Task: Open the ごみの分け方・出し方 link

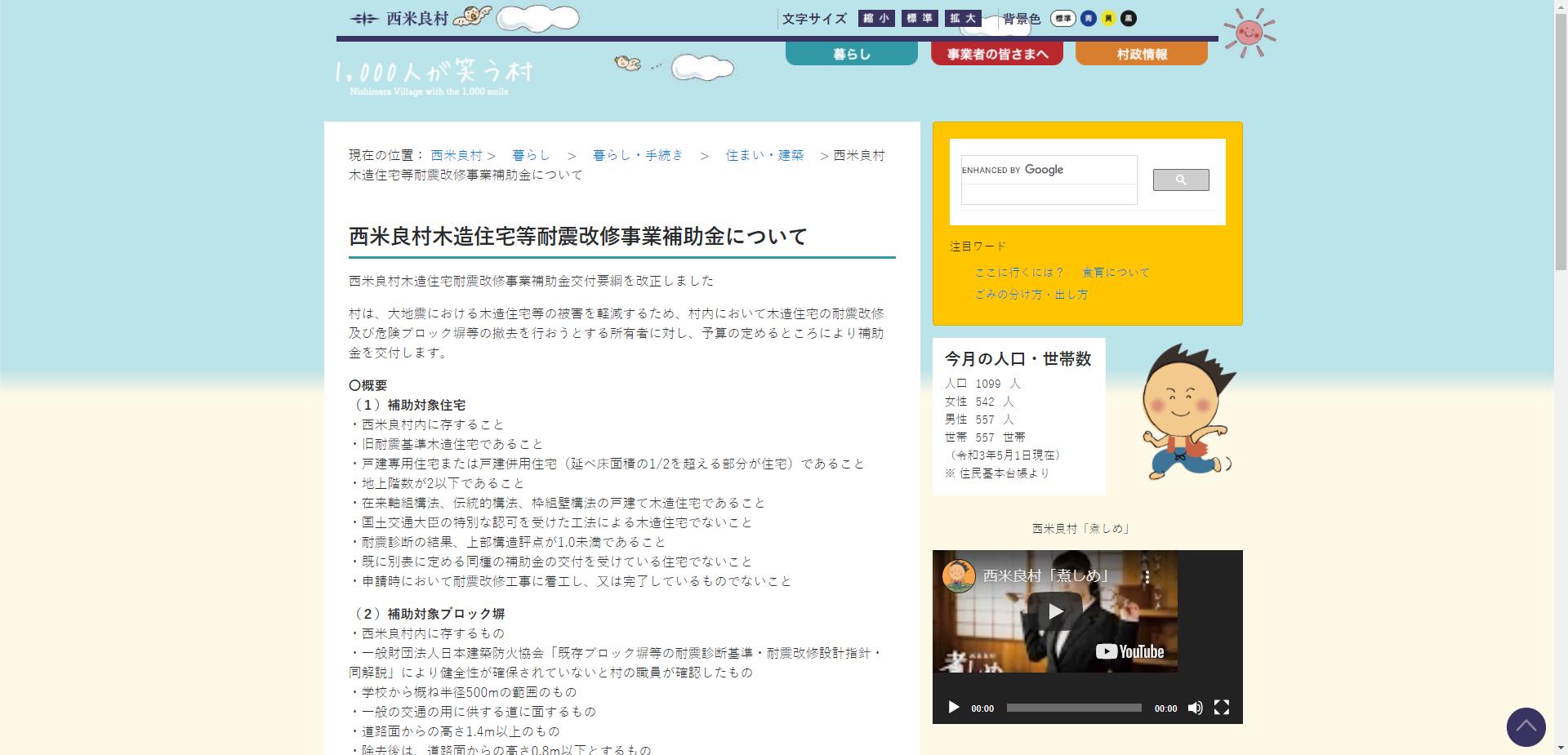Action: (x=1031, y=295)
